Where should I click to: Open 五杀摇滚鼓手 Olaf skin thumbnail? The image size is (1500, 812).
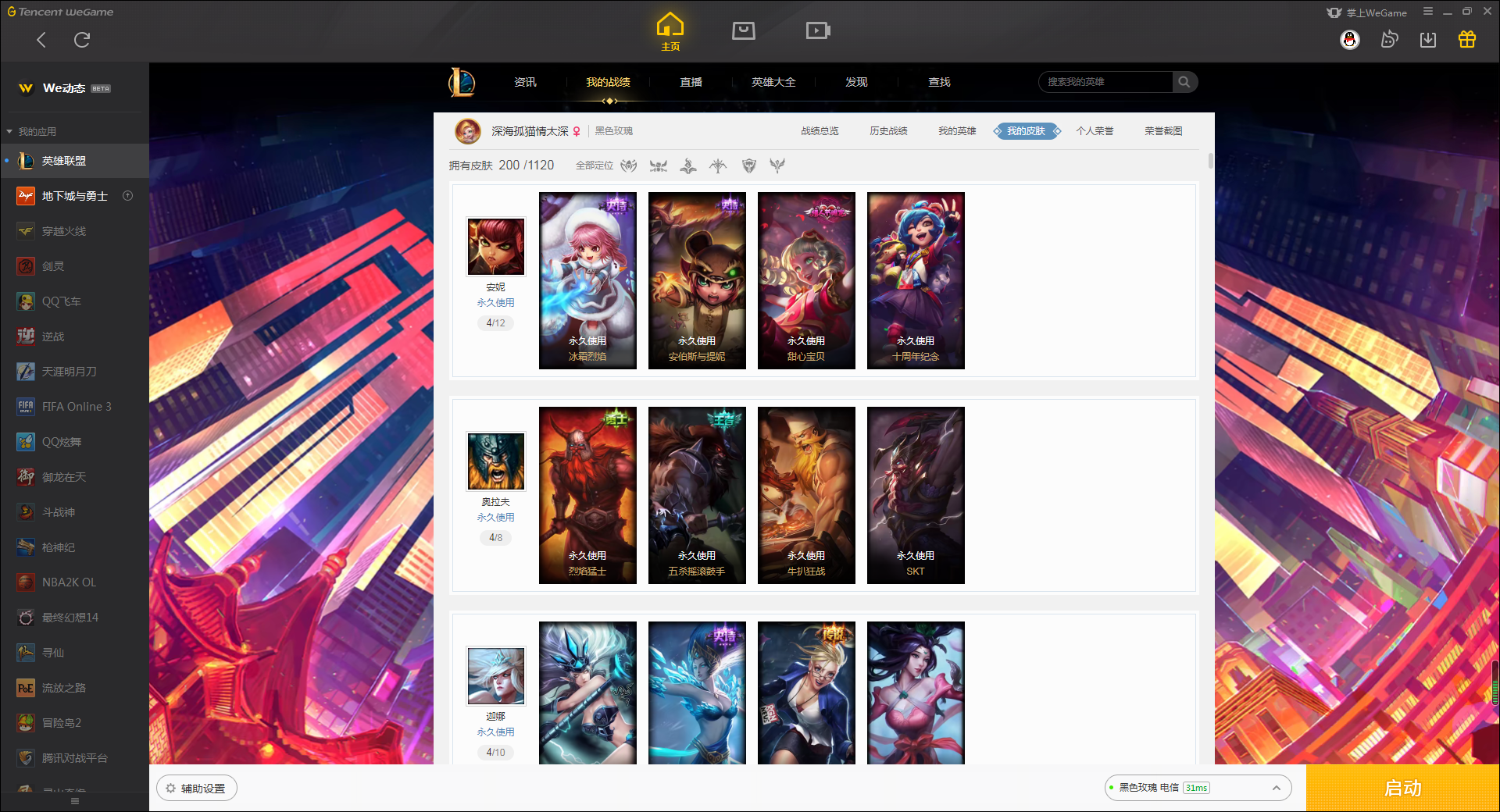[697, 495]
